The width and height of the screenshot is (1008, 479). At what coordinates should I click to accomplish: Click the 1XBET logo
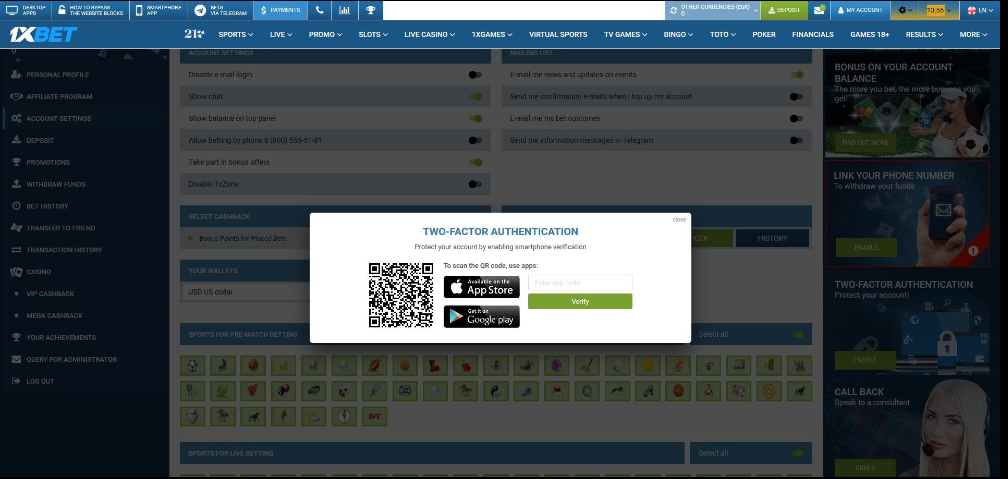click(43, 35)
